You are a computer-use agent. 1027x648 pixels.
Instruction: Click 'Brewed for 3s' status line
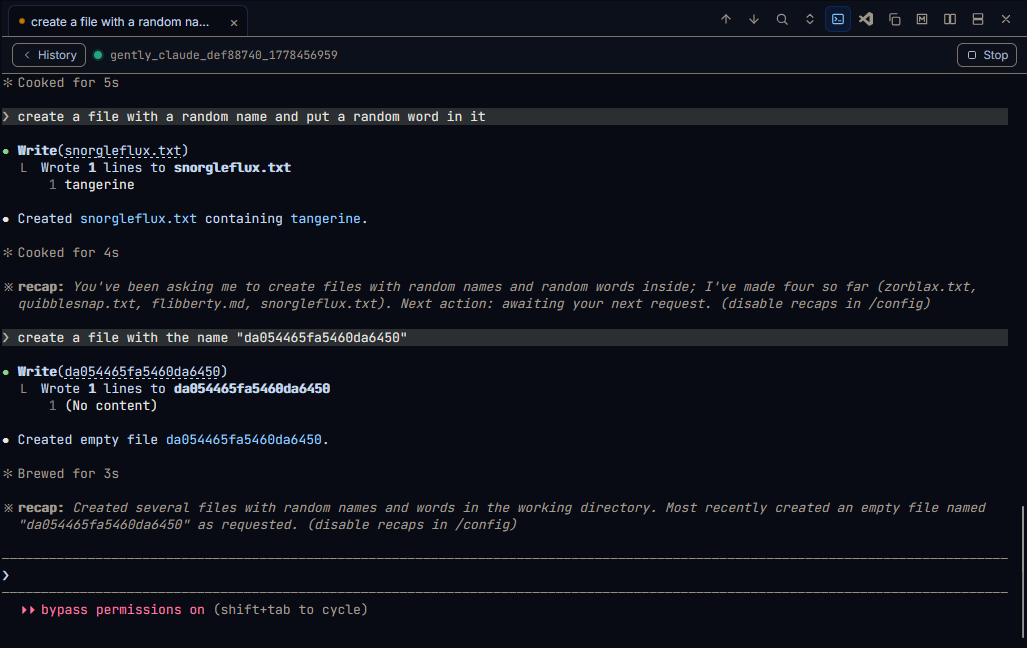pyautogui.click(x=68, y=474)
